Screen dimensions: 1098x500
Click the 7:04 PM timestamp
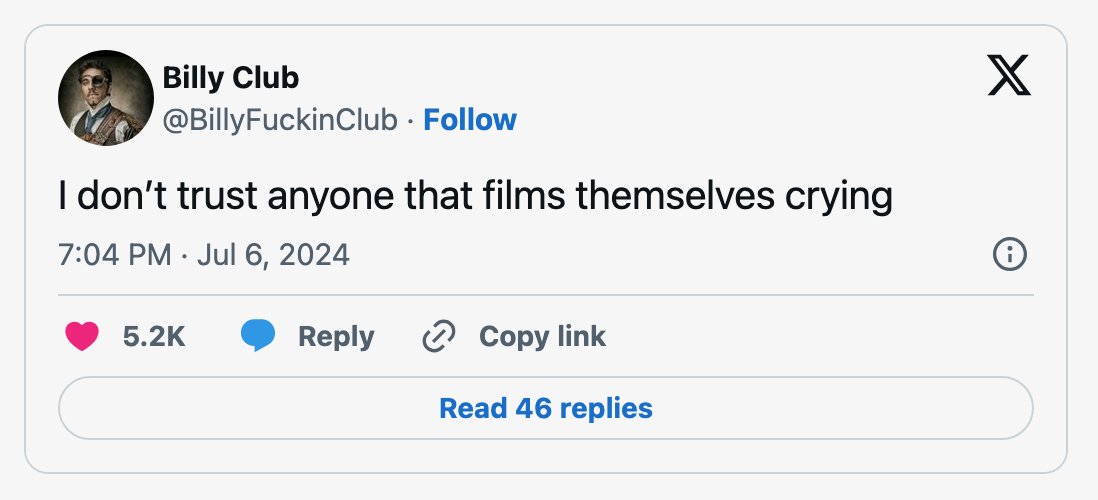[x=115, y=254]
